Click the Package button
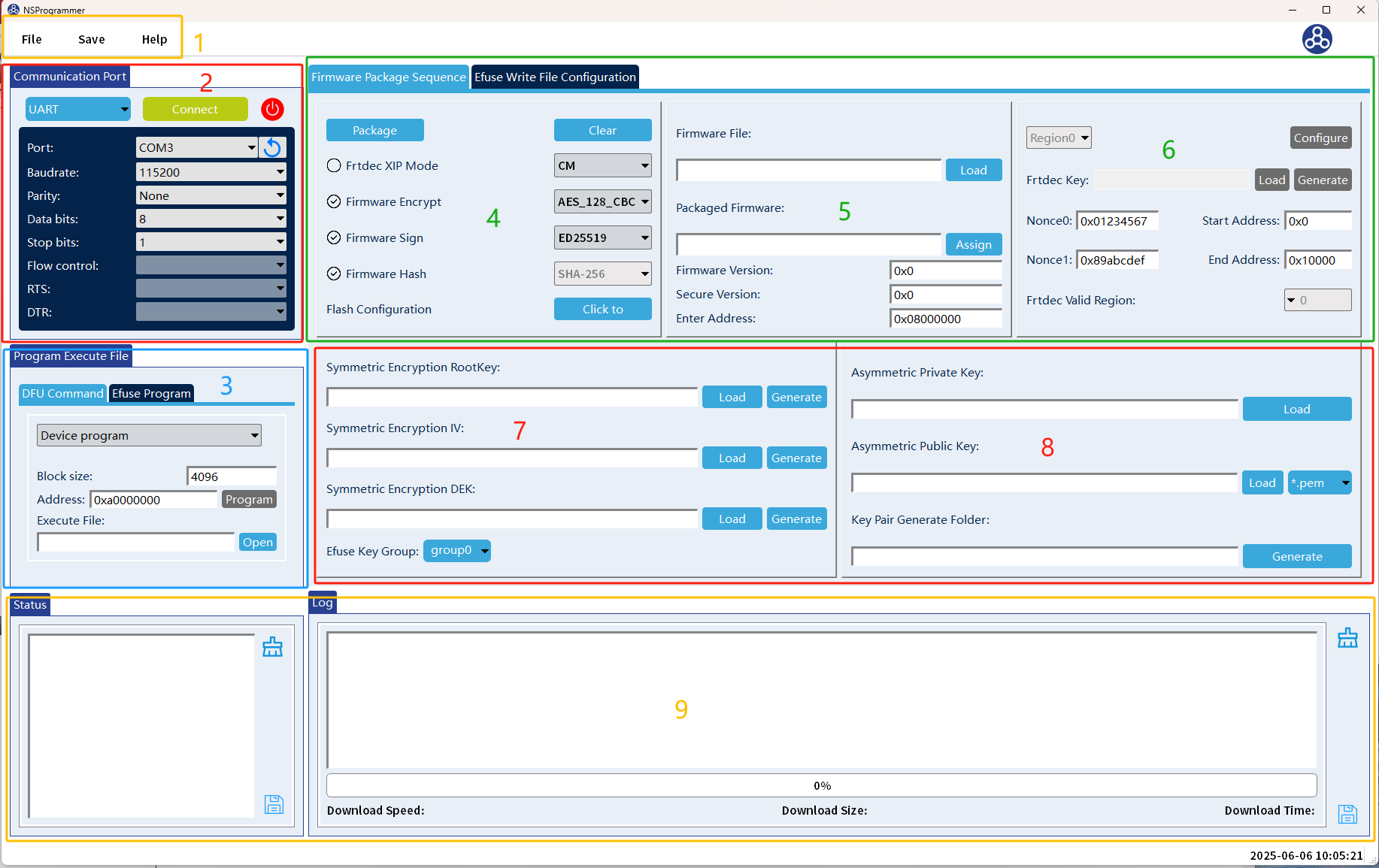1379x868 pixels. click(x=375, y=130)
